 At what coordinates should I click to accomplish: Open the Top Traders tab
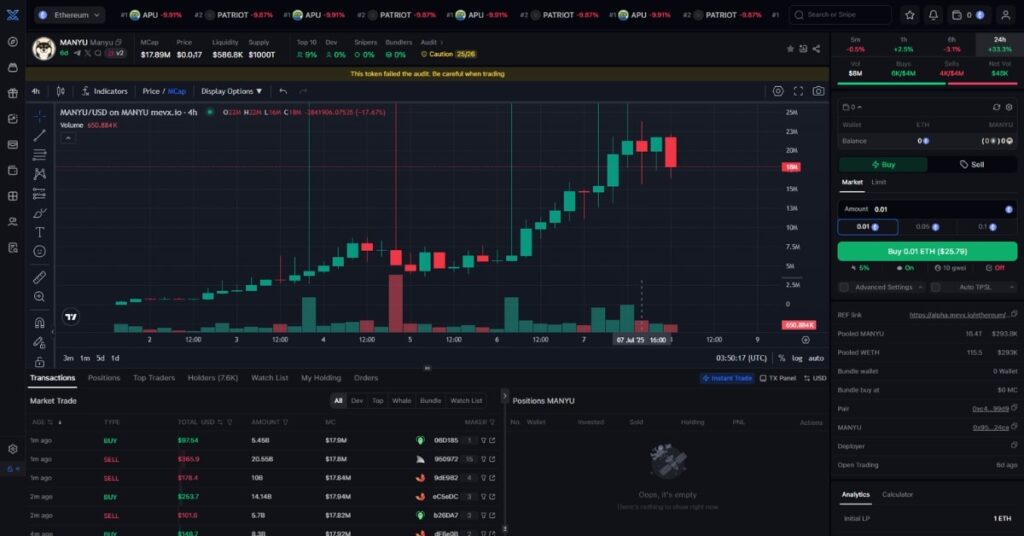pos(154,378)
